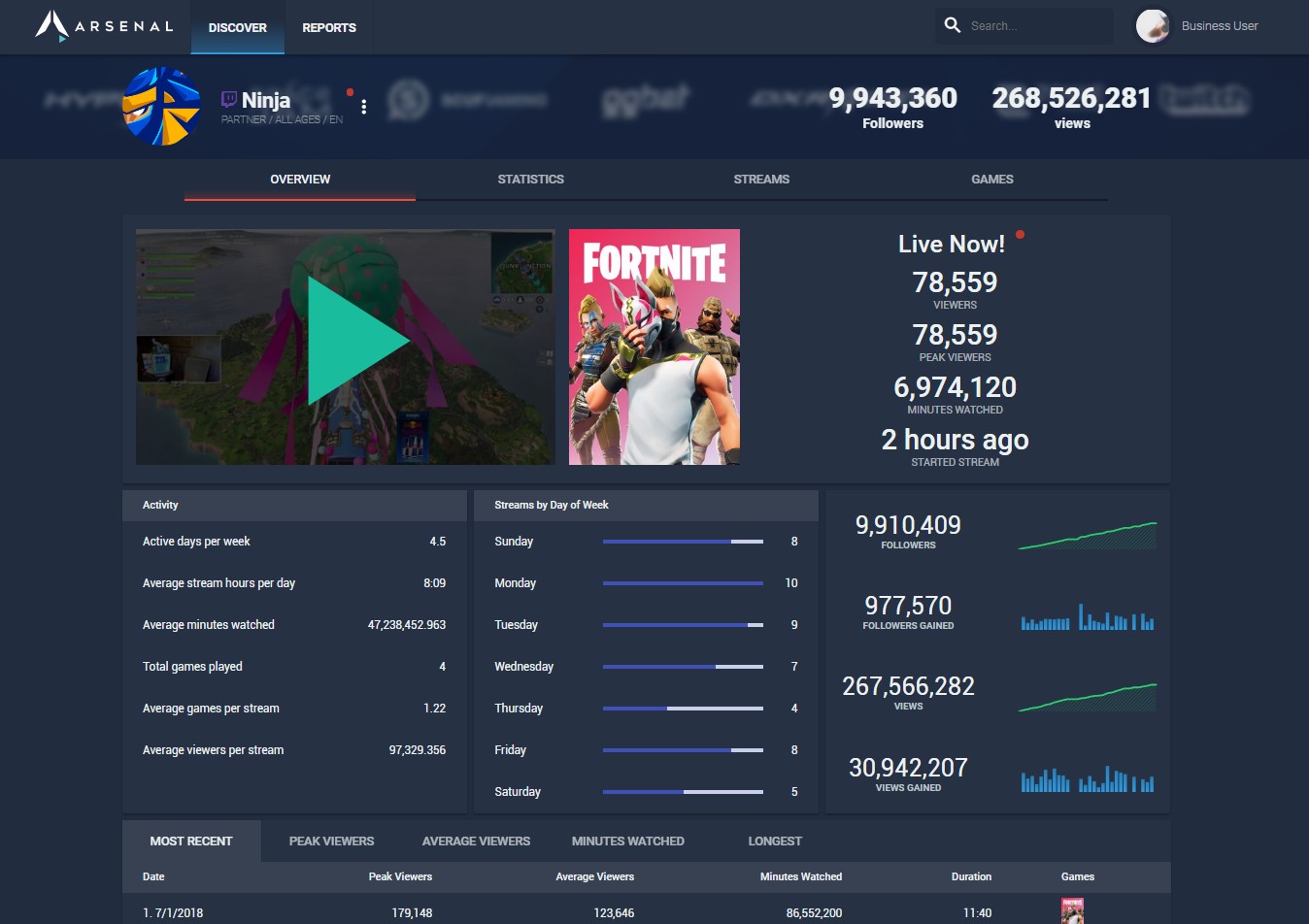Open the GAMES tab
This screenshot has height=924, width=1309.
point(991,179)
